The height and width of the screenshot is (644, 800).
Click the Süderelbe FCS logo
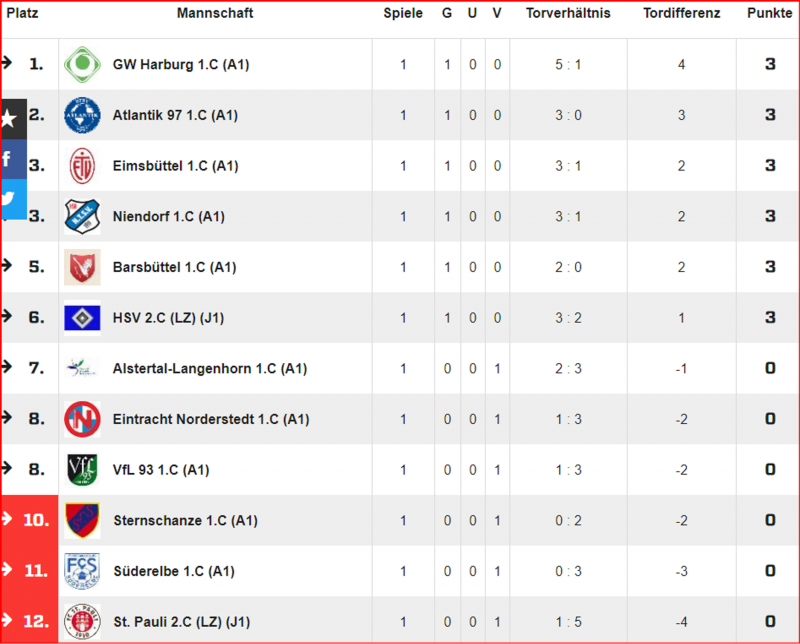[x=82, y=571]
